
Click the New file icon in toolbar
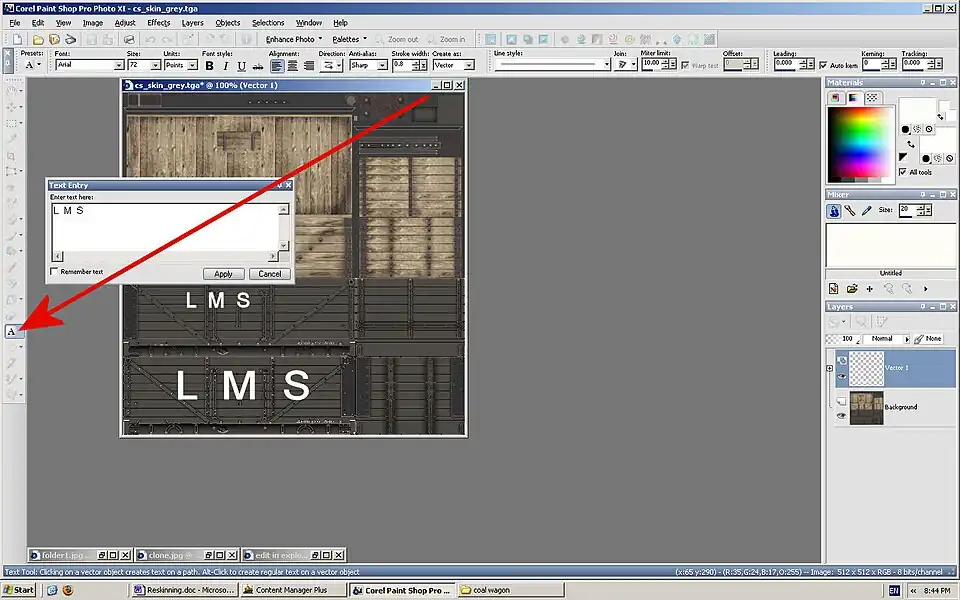18,39
